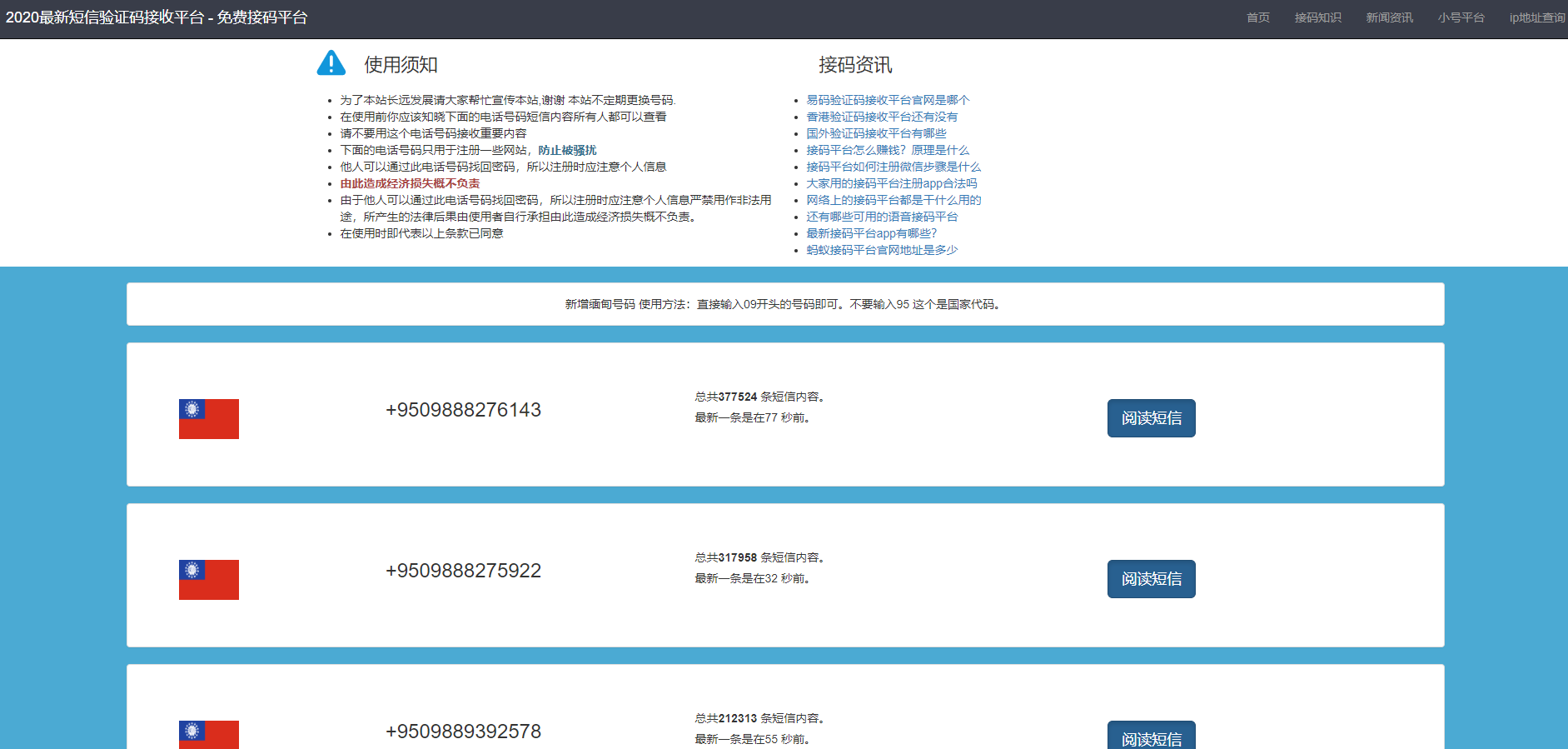
Task: Open article 蚂蚁接码平台官网地址是多少
Action: pyautogui.click(x=882, y=250)
